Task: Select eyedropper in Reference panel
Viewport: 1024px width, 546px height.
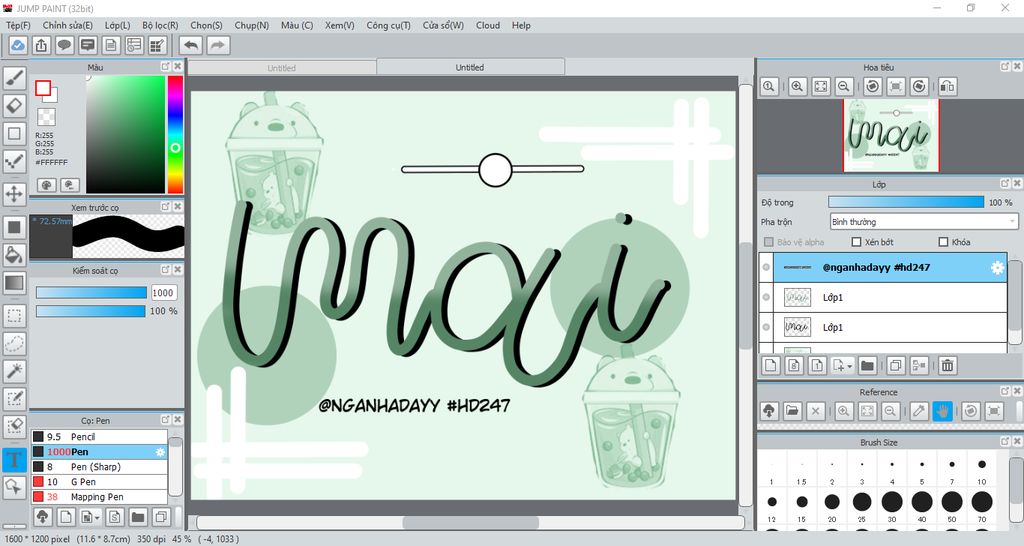Action: (x=919, y=411)
